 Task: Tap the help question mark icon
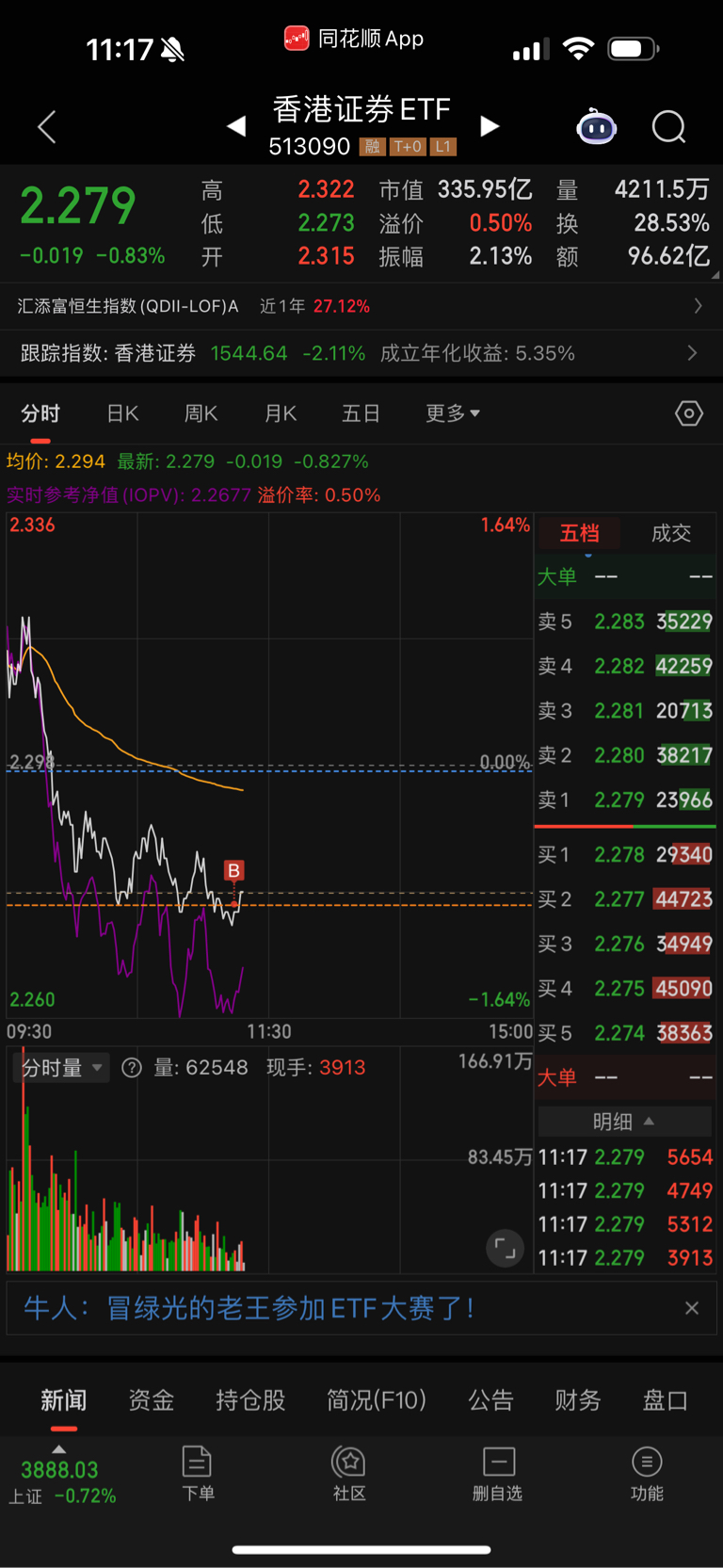pyautogui.click(x=132, y=1067)
